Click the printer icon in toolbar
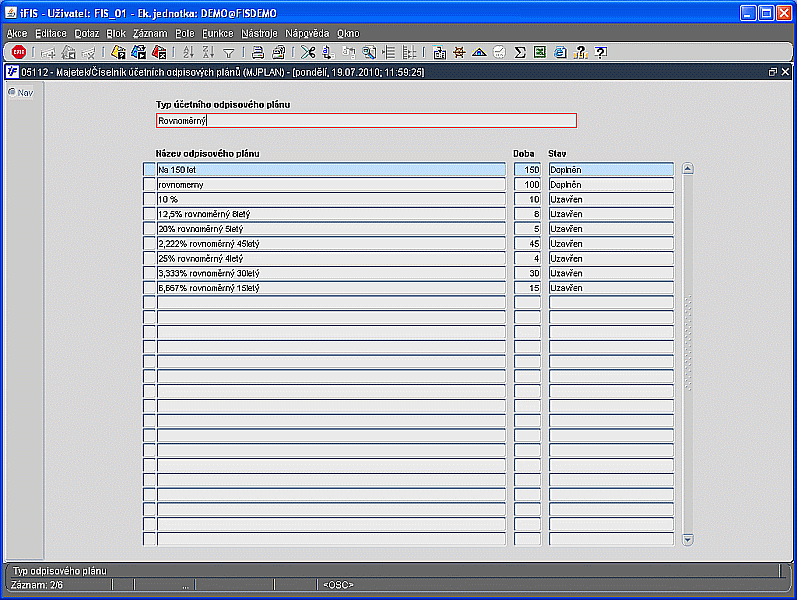The height and width of the screenshot is (600, 797). pos(257,52)
